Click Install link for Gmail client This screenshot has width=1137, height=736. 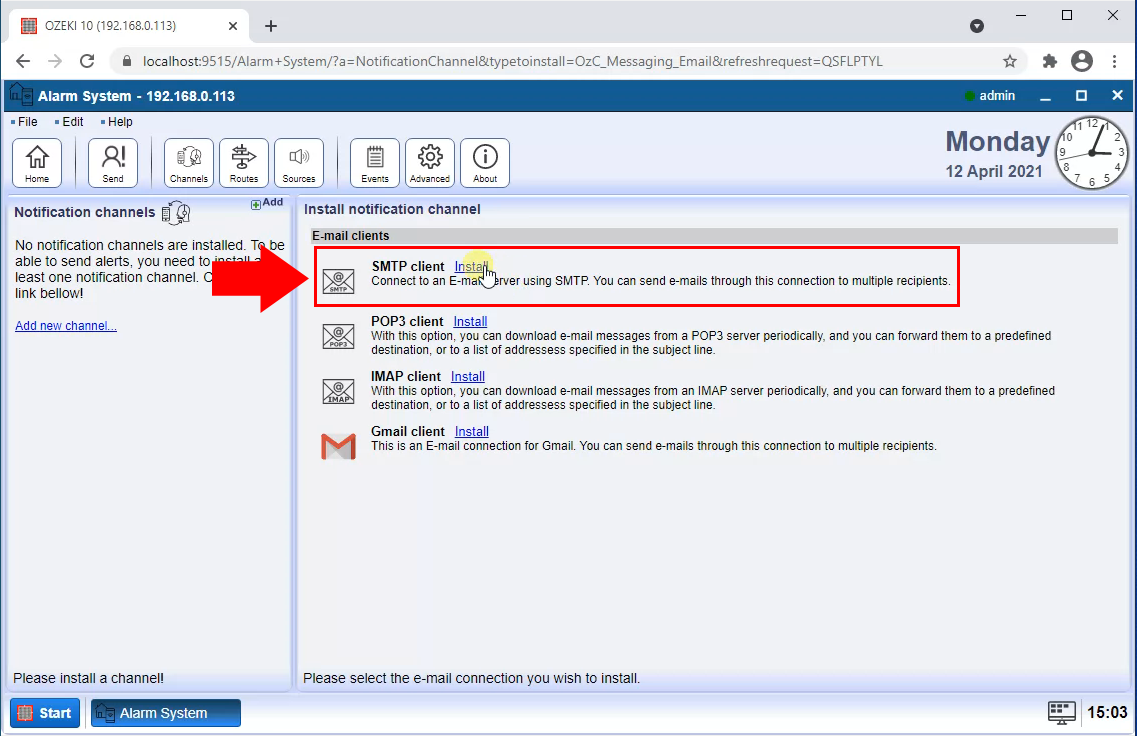[x=471, y=431]
